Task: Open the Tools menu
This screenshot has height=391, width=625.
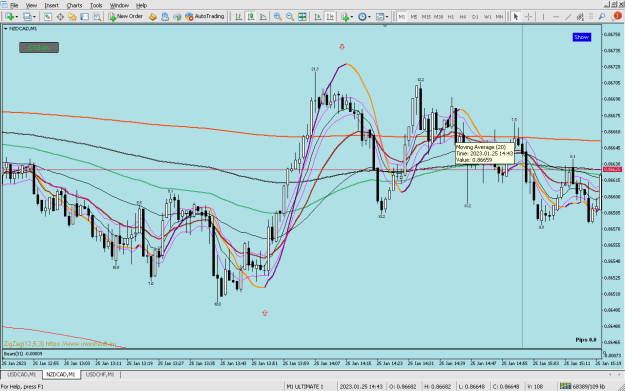Action: [x=96, y=5]
